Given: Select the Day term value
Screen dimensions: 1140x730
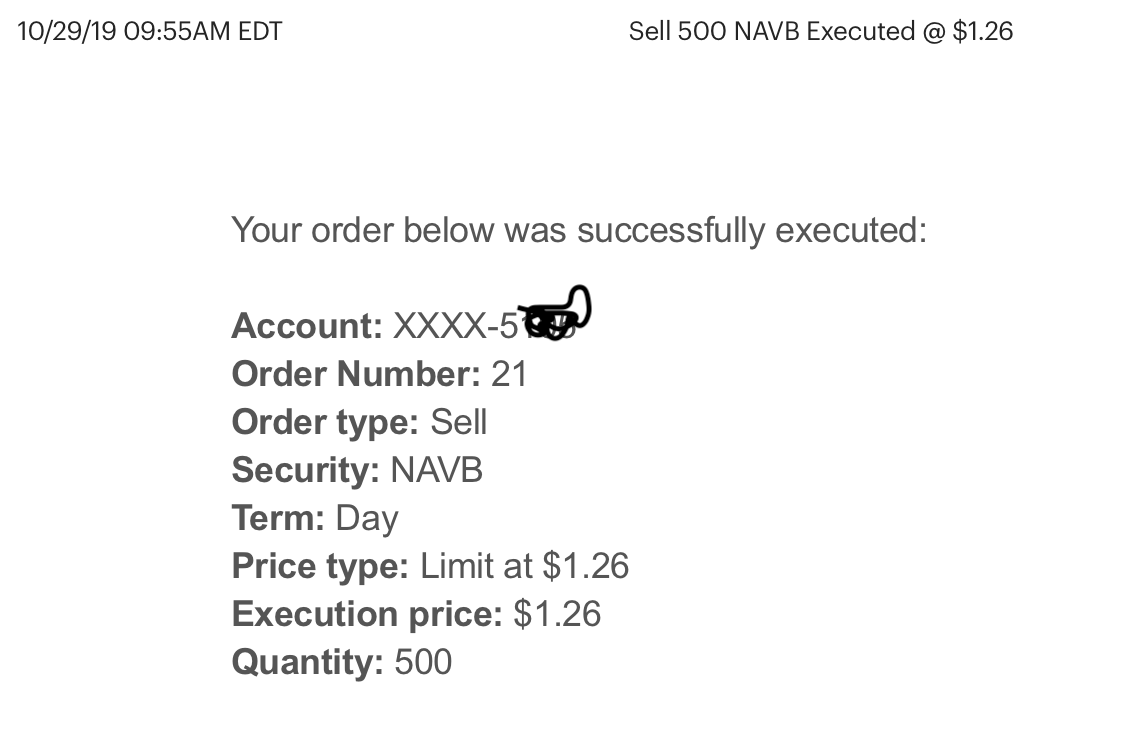Looking at the screenshot, I should point(367,518).
